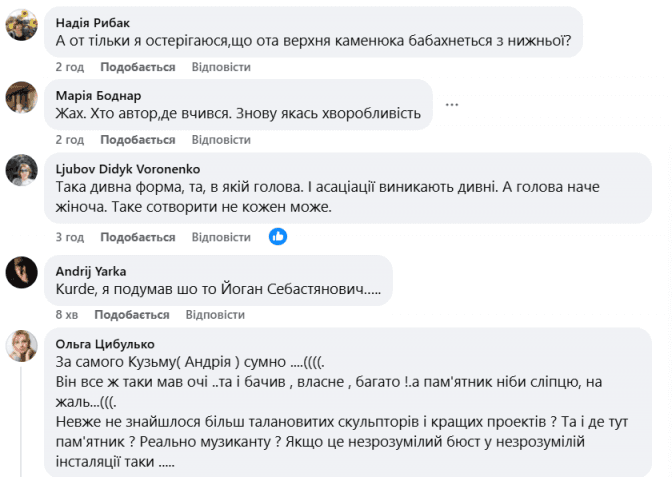The width and height of the screenshot is (672, 477).
Task: Open Надія Рибак's profile name link
Action: [93, 23]
